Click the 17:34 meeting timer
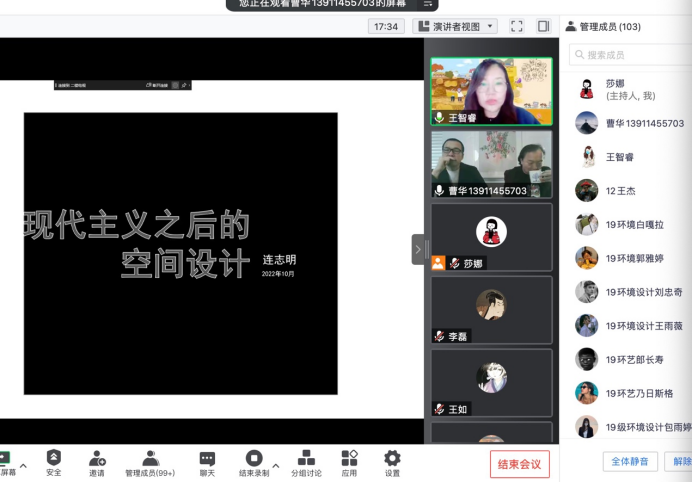Screen dimensions: 693x483 tap(386, 27)
